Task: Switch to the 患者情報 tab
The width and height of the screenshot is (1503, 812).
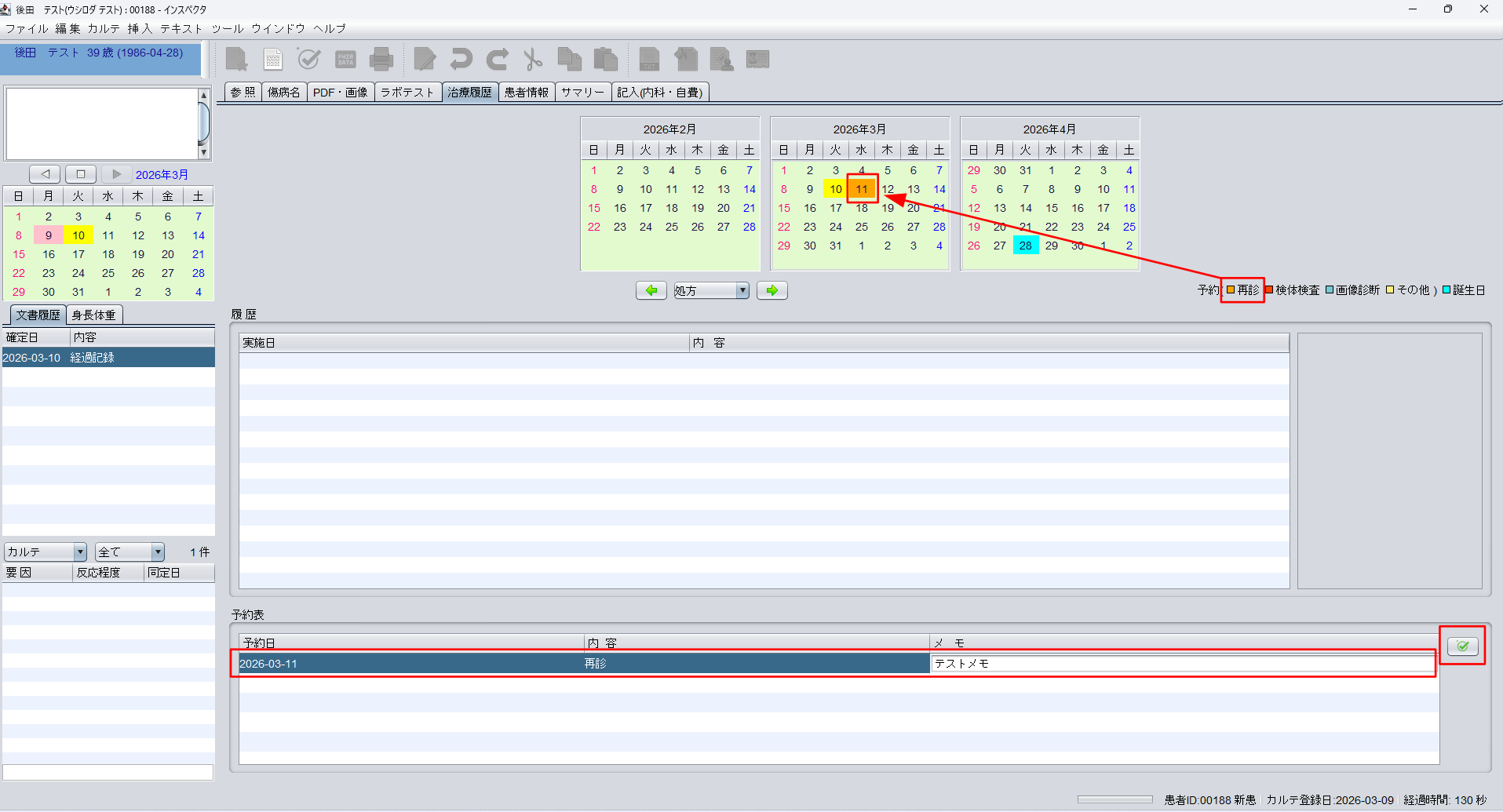Action: point(526,93)
